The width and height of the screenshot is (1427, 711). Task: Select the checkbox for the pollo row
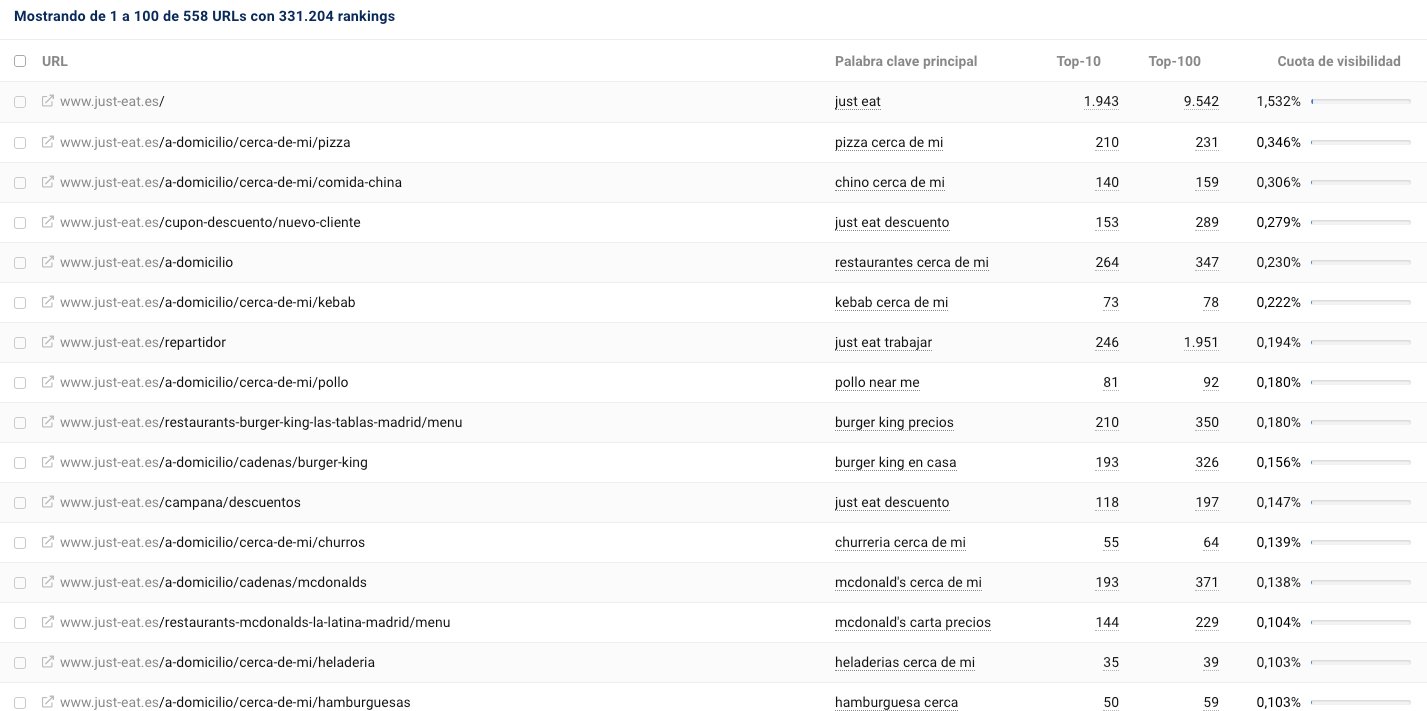20,382
